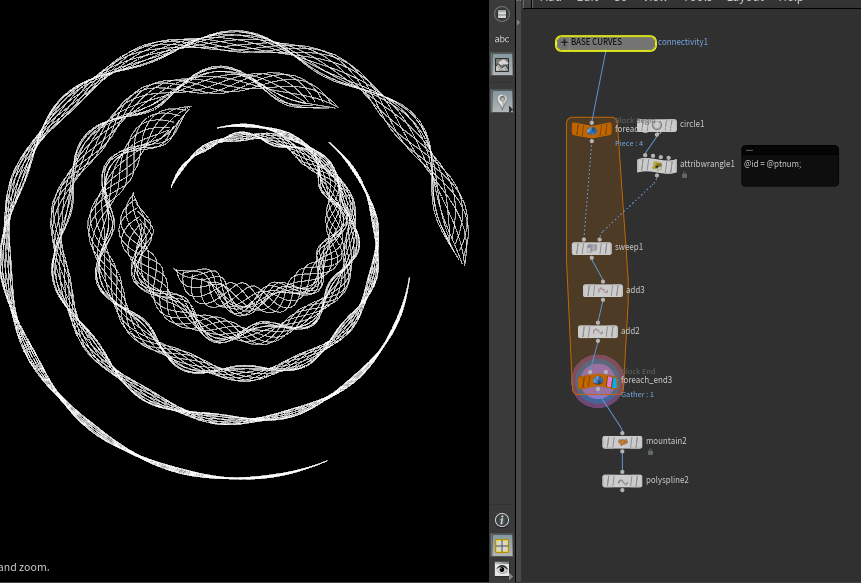Select the sweep1 node
Viewport: 861px width, 583px height.
click(x=592, y=248)
